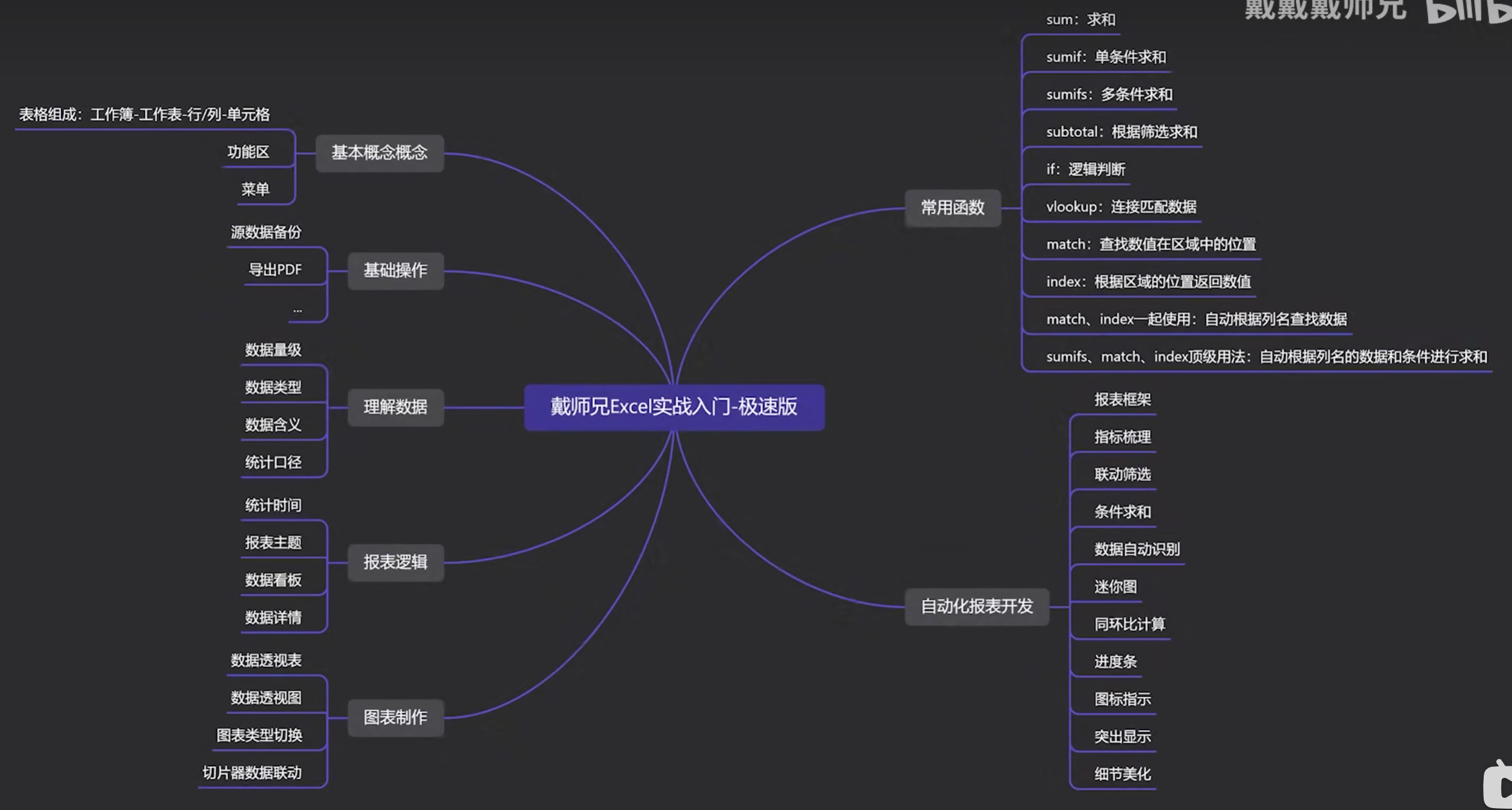Click the 功能区 leaf item
Viewport: 1512px width, 810px height.
point(248,152)
